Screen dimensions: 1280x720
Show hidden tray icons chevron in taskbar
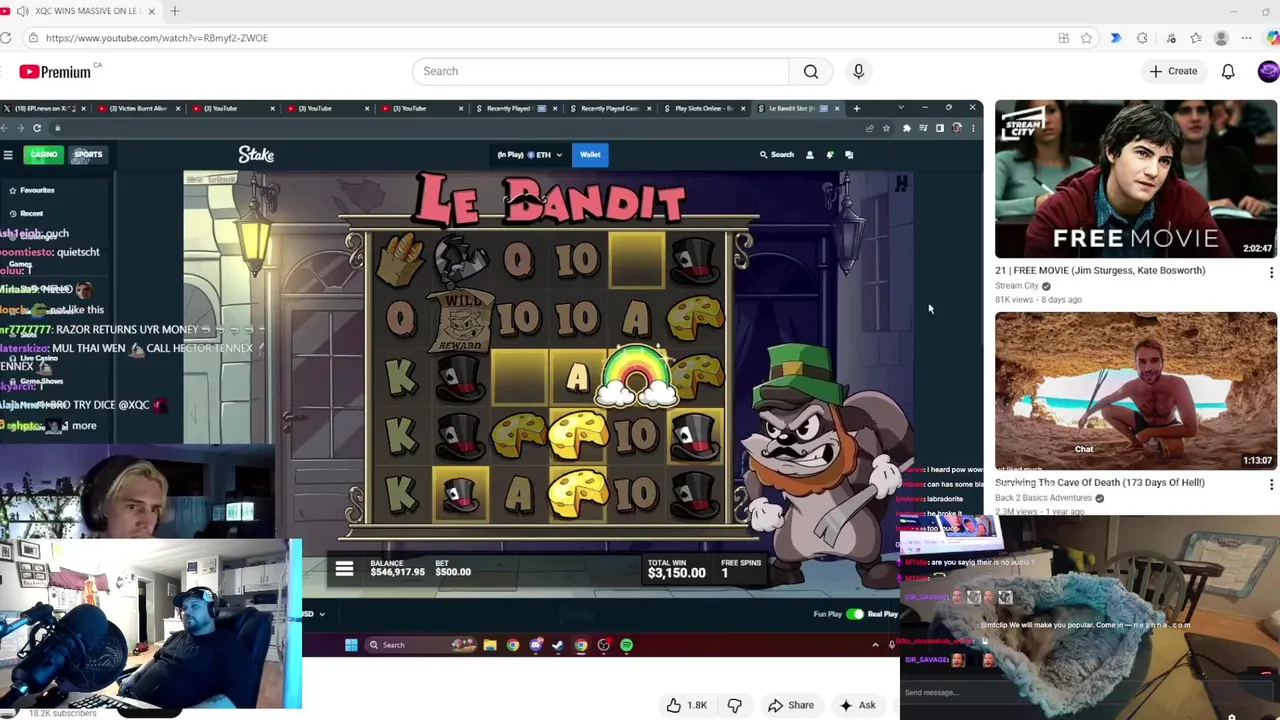coord(875,645)
